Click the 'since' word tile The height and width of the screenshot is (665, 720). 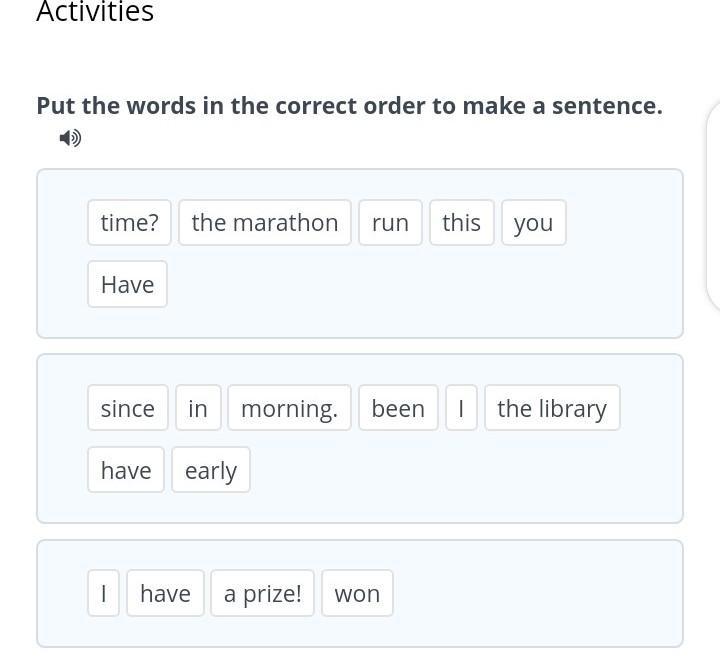(x=127, y=409)
